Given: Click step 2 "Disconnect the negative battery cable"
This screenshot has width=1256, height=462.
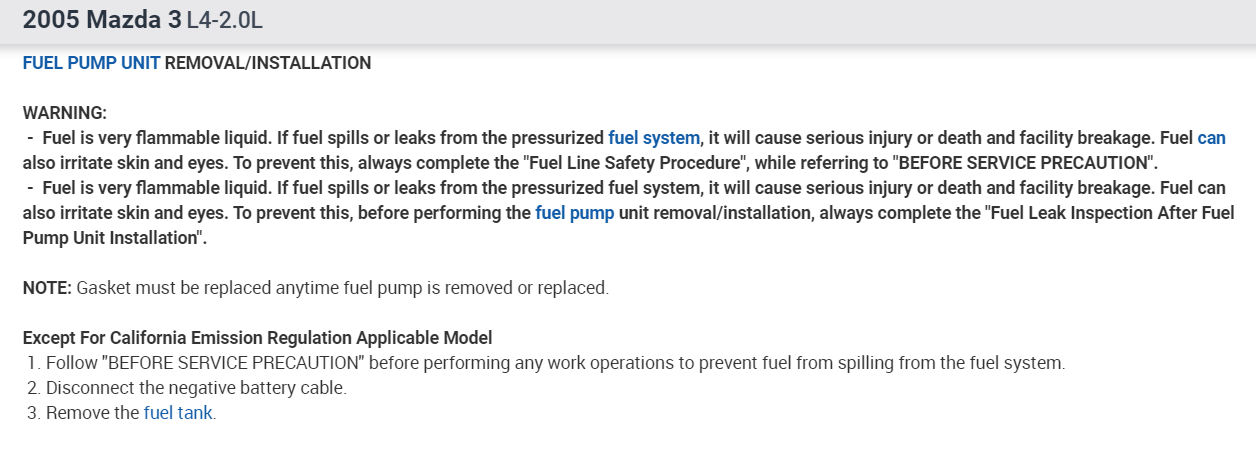Looking at the screenshot, I should point(196,387).
